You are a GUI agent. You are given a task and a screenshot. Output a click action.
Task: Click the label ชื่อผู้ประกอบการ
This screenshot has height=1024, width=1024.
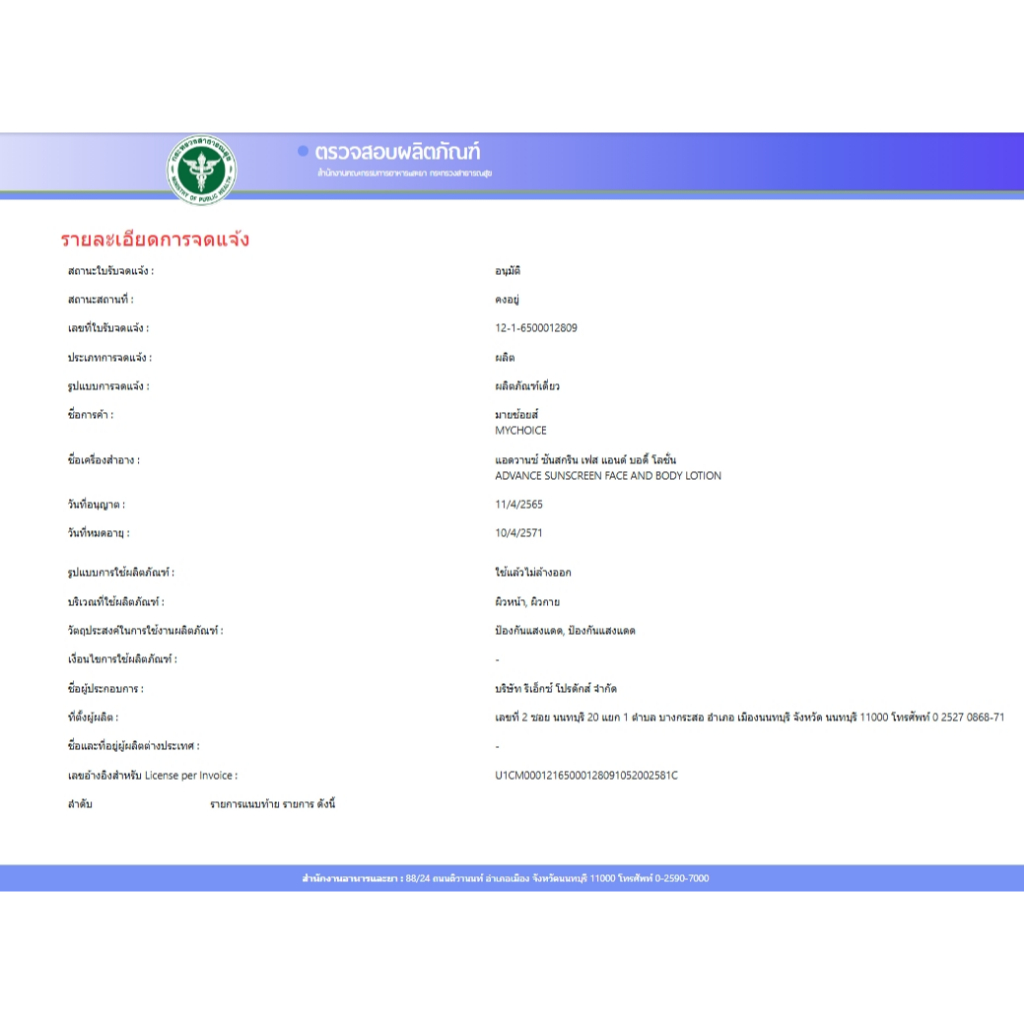[106, 688]
